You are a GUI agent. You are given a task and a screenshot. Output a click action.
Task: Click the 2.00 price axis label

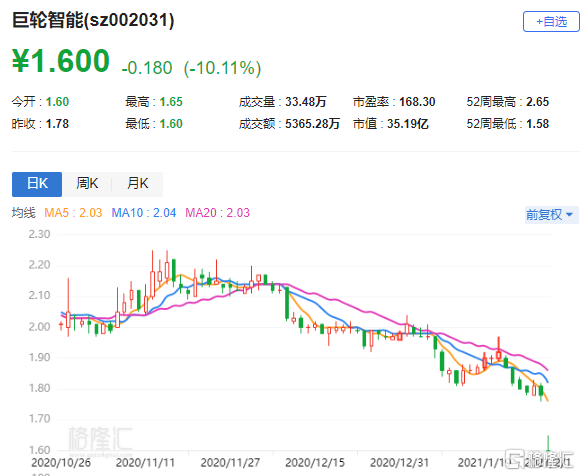tap(39, 327)
